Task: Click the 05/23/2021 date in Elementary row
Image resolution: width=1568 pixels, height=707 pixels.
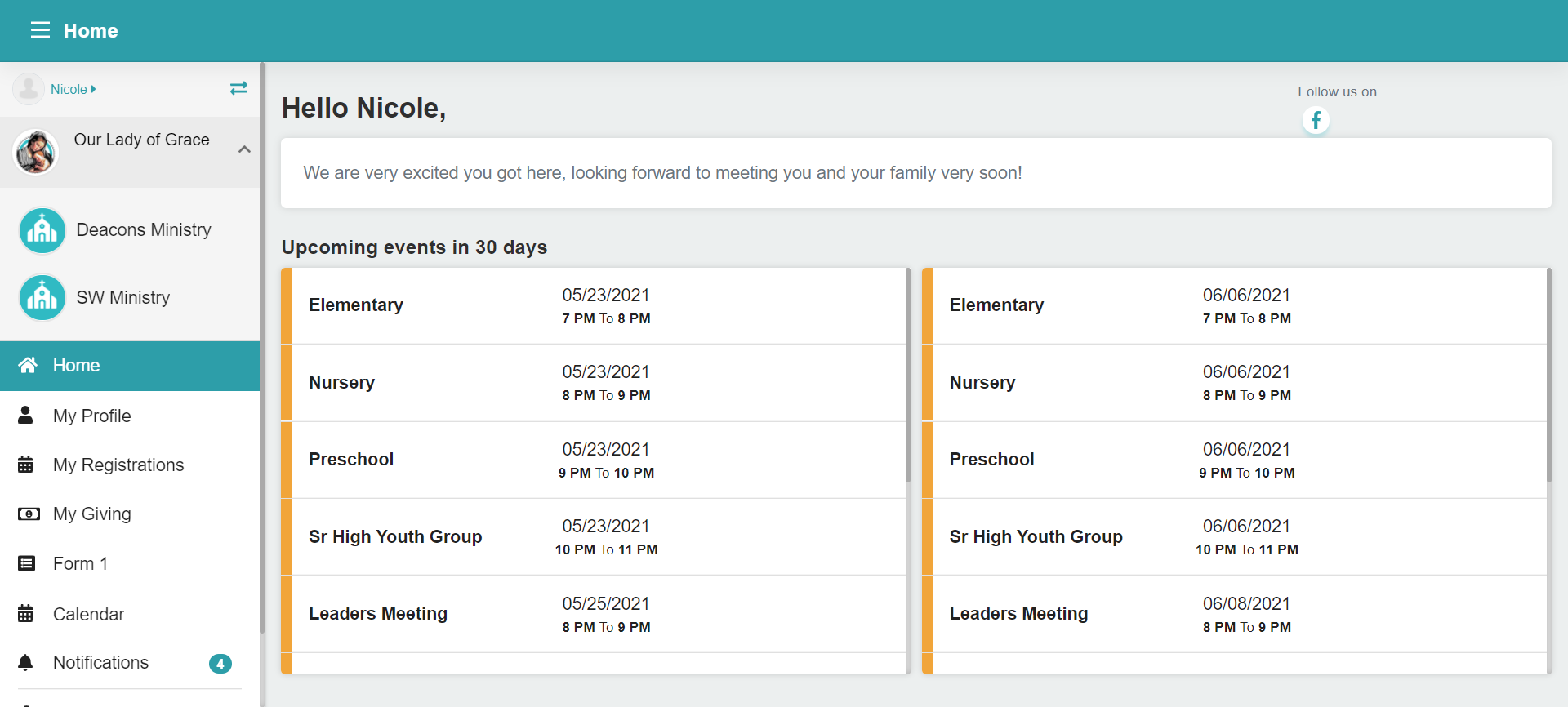Action: coord(606,296)
